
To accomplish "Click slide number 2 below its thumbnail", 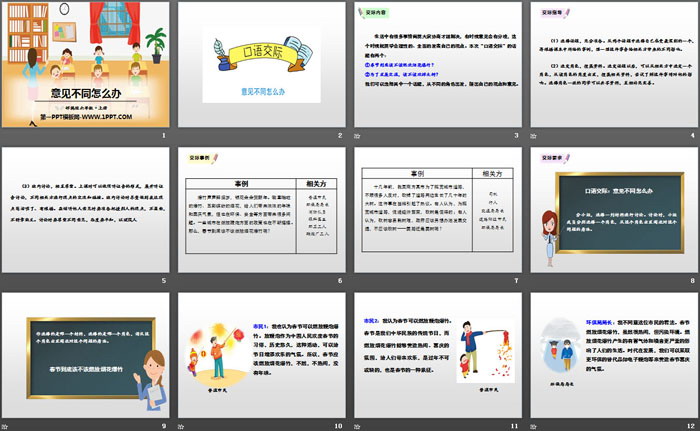I will click(x=340, y=135).
